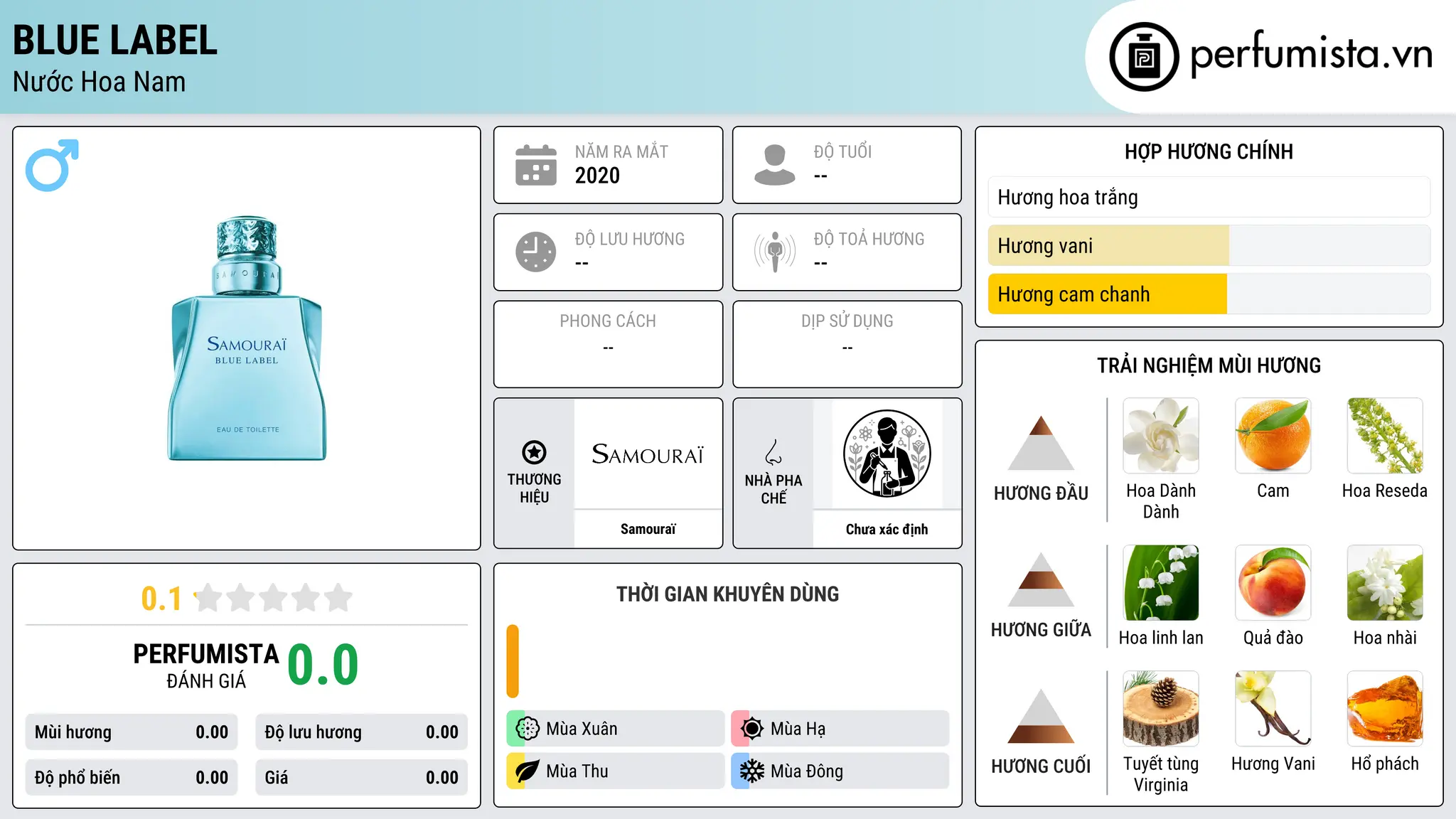Click the Giá score box

click(361, 778)
